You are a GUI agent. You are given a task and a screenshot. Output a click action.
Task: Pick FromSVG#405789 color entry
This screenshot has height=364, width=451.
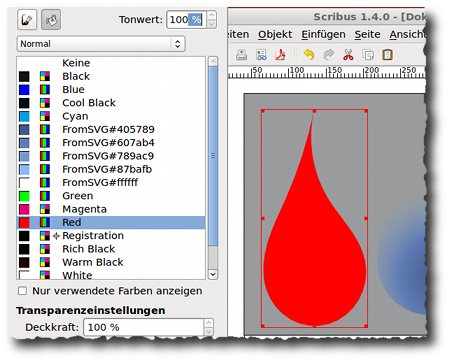(x=111, y=129)
